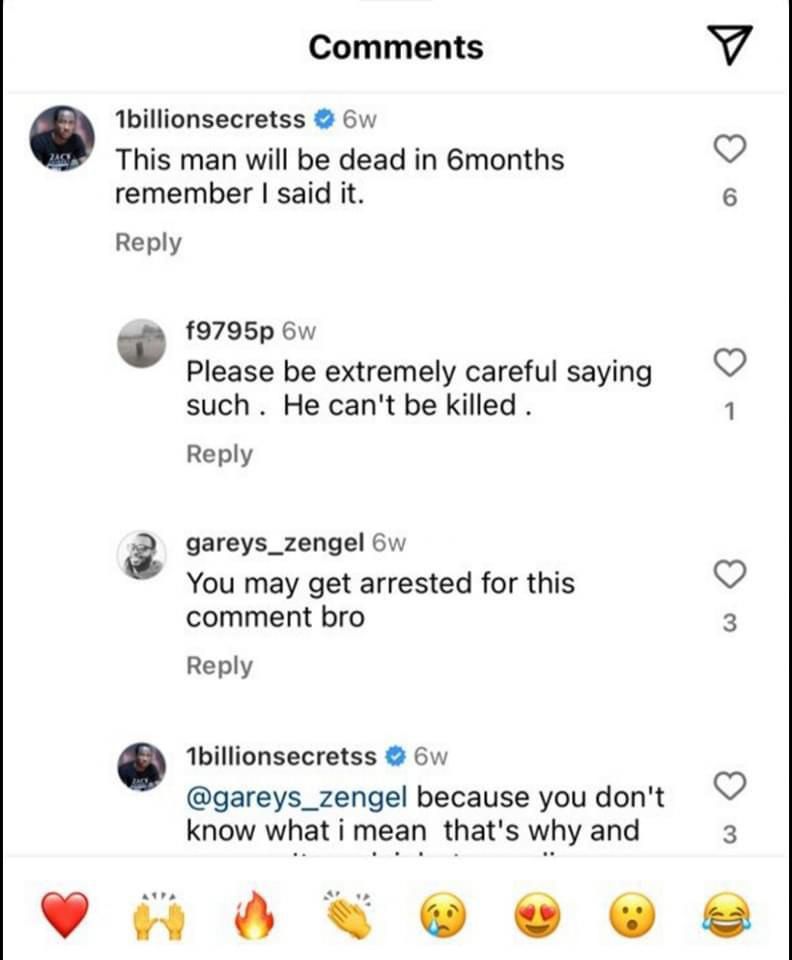The height and width of the screenshot is (960, 792).
Task: Tap the heart-eyes emoji reaction
Action: 538,913
